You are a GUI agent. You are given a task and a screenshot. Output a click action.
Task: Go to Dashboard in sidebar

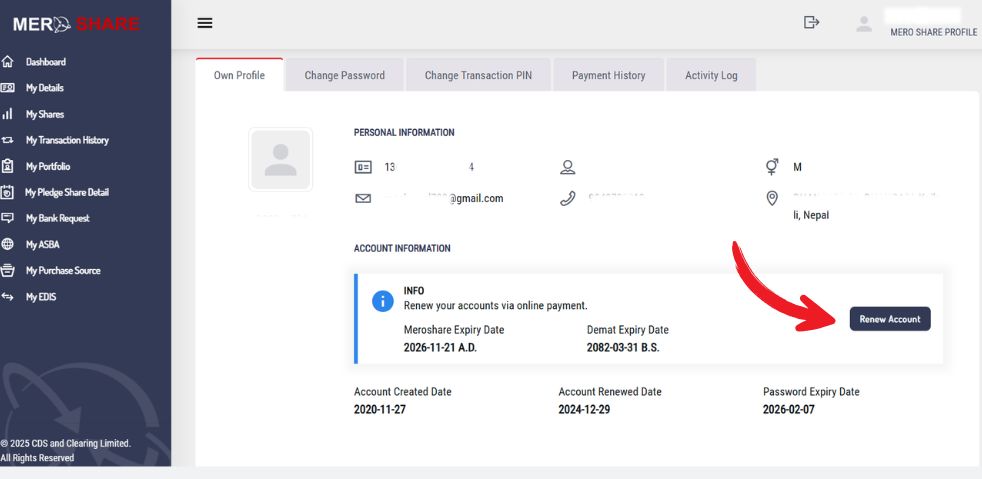point(46,62)
